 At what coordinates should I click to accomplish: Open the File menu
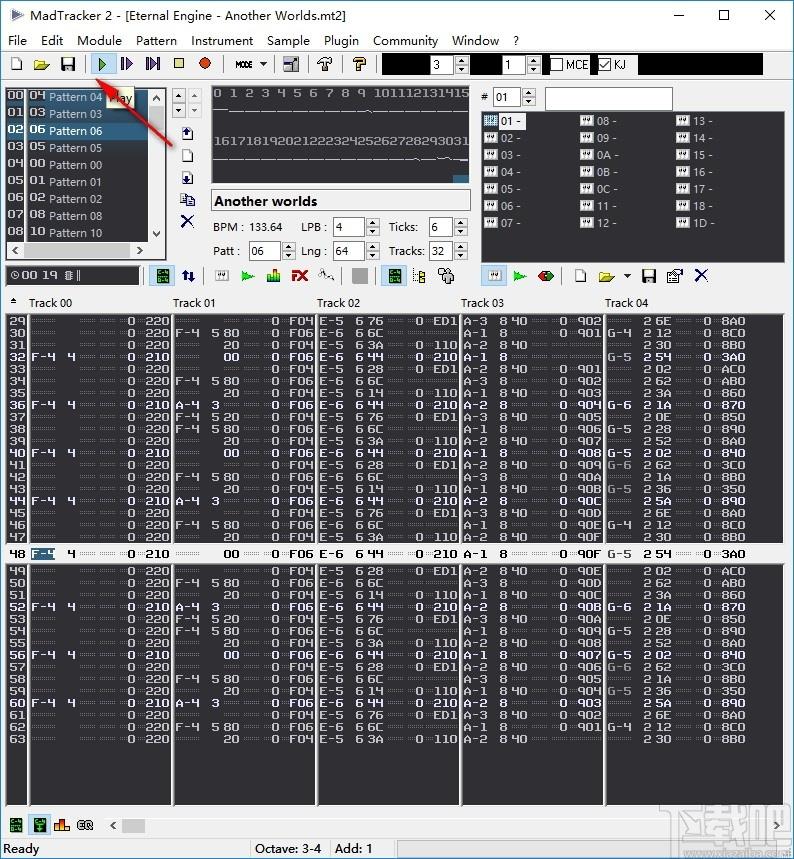18,41
